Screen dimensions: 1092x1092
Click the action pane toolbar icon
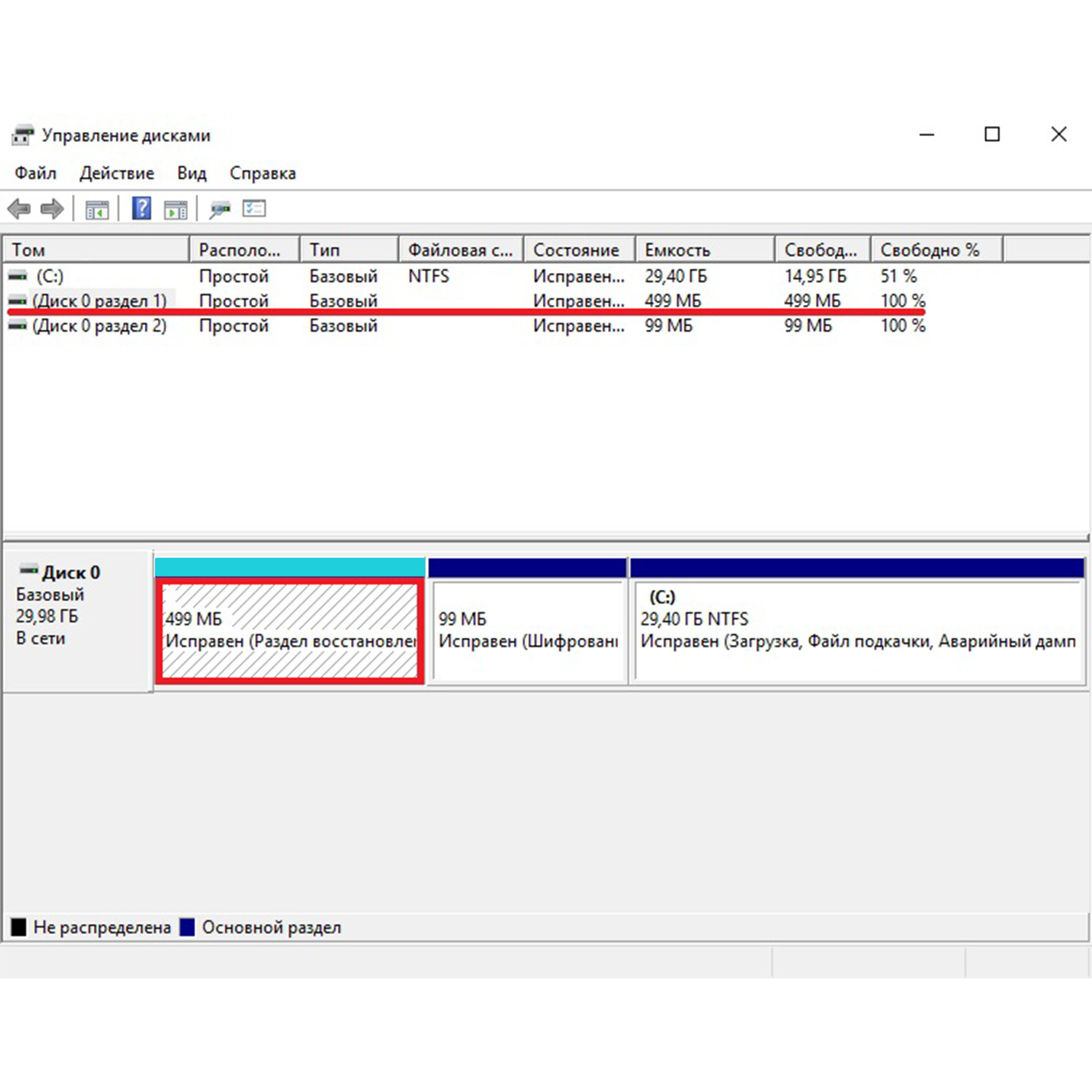(x=175, y=210)
